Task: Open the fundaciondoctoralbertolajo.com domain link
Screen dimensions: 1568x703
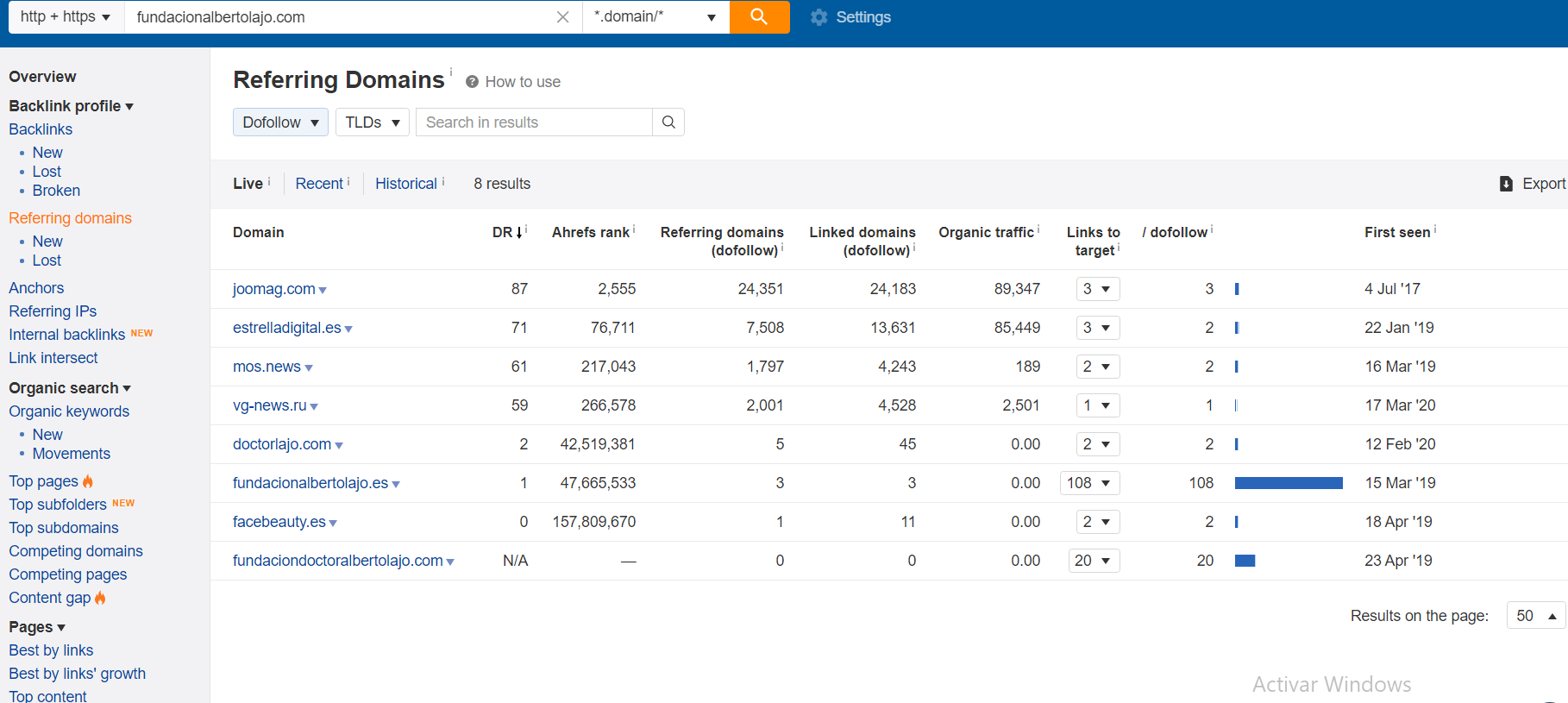Action: [338, 561]
